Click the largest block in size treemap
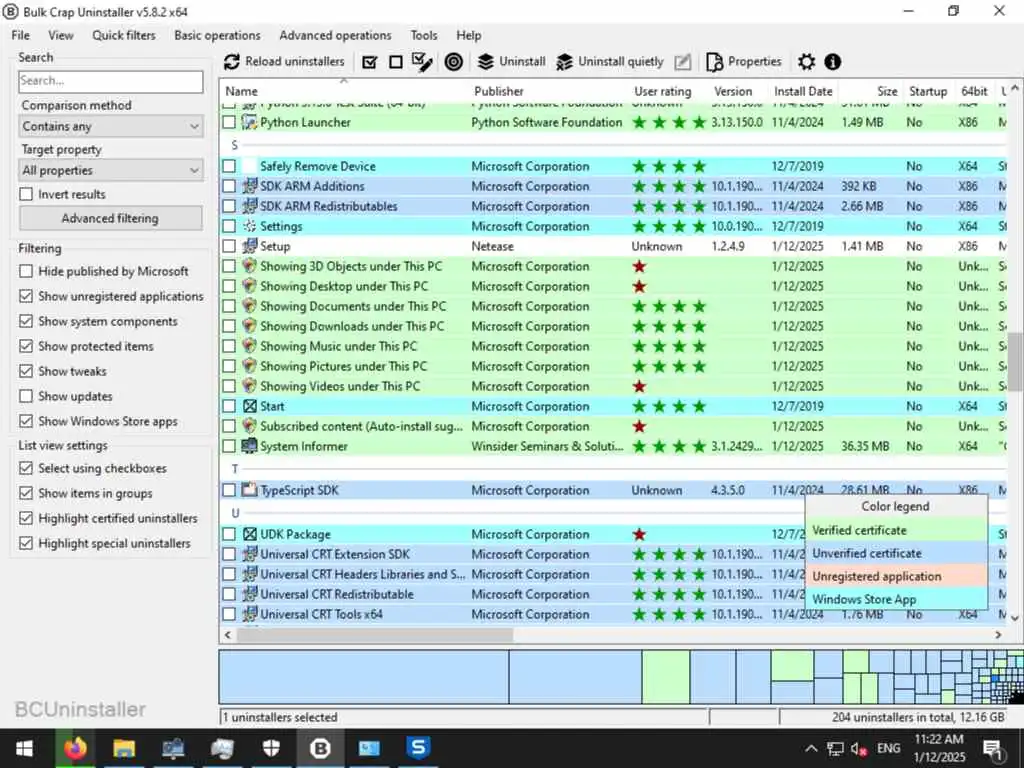Screen dimensions: 1024x768 pos(364,677)
